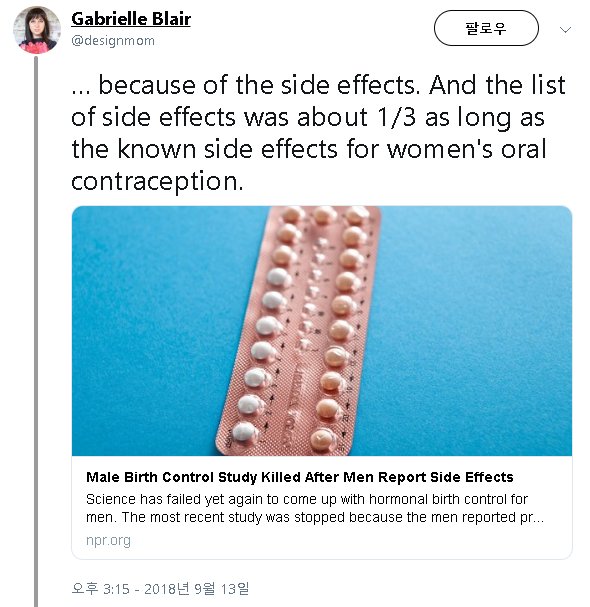
Task: Visit the @designmom handle
Action: [113, 40]
